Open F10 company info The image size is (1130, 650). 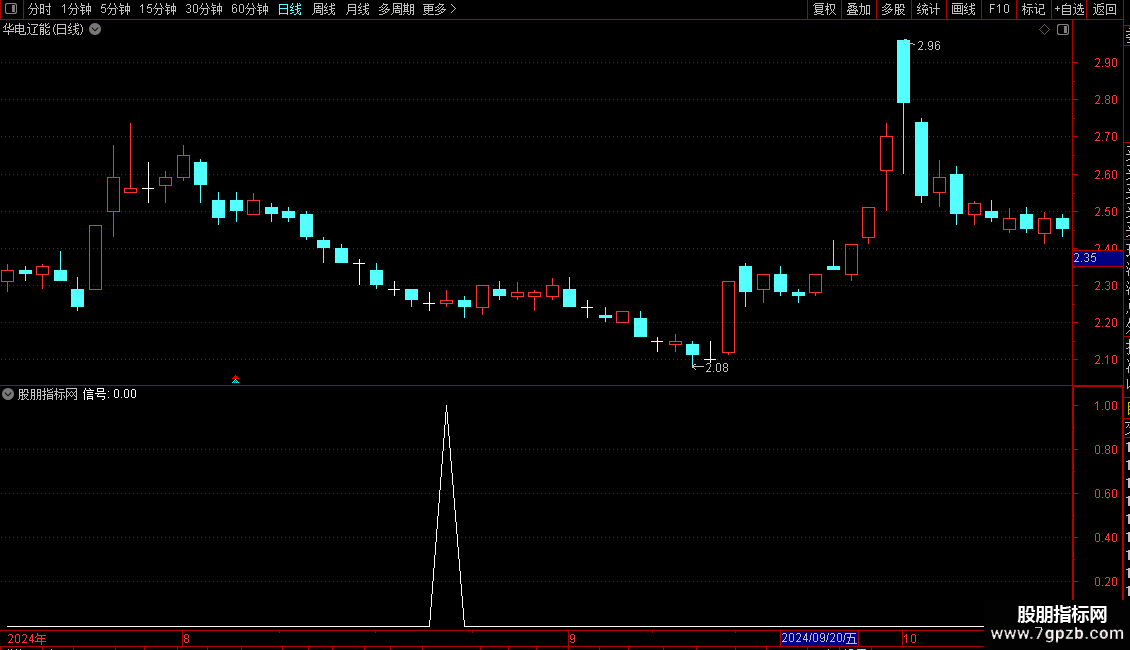tap(999, 9)
